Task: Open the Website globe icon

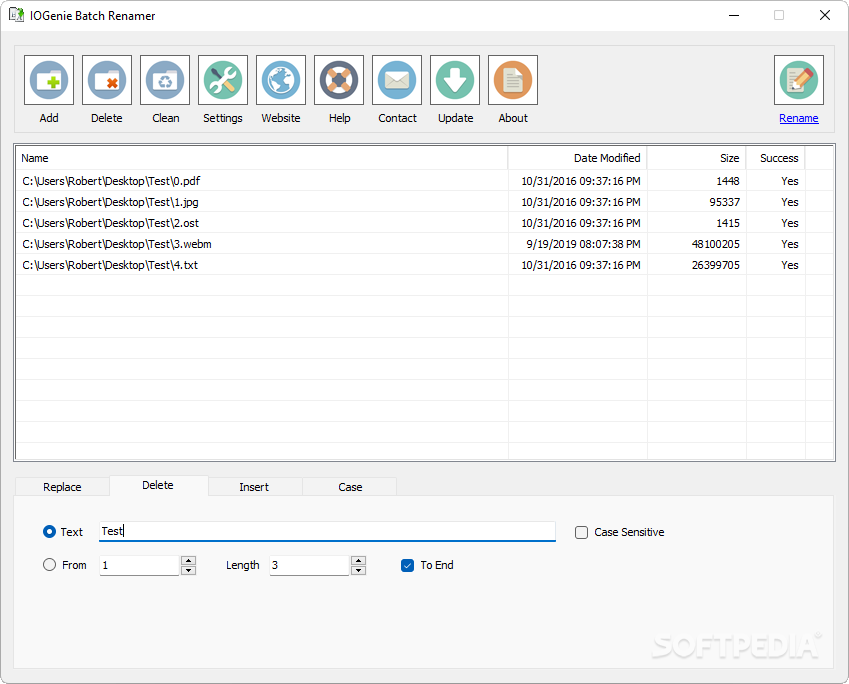Action: point(280,80)
